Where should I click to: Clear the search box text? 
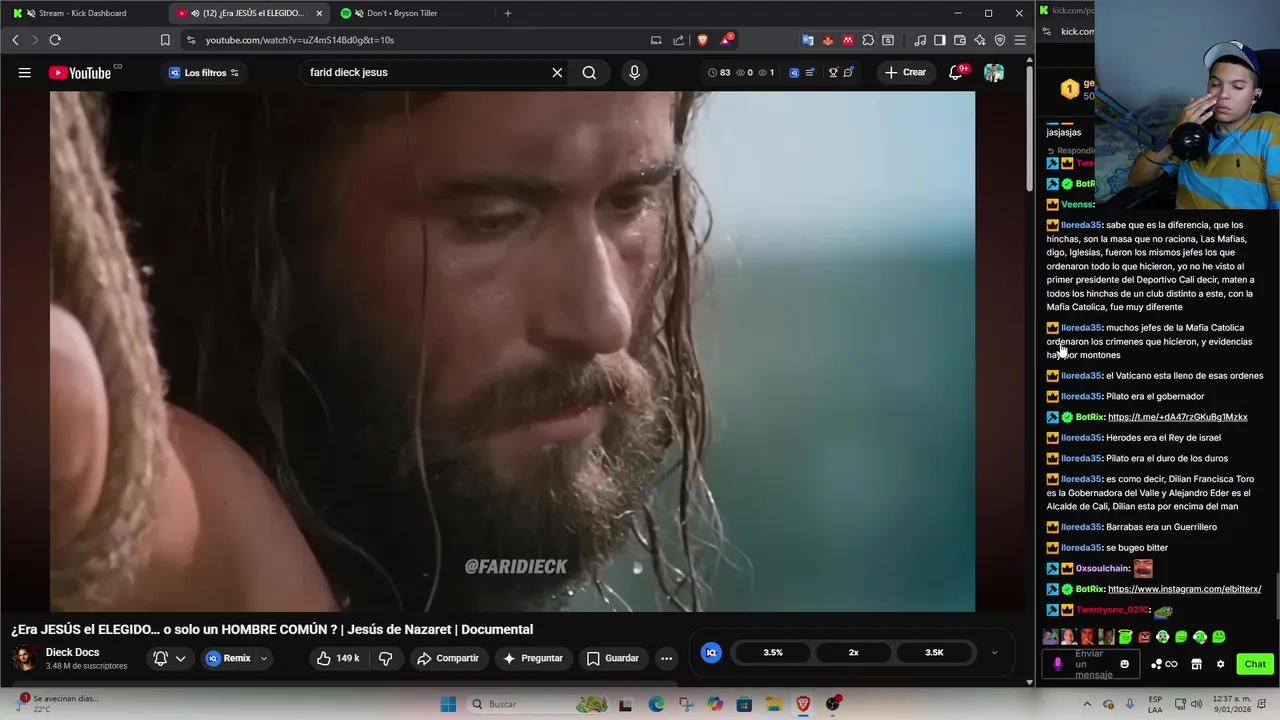click(557, 72)
